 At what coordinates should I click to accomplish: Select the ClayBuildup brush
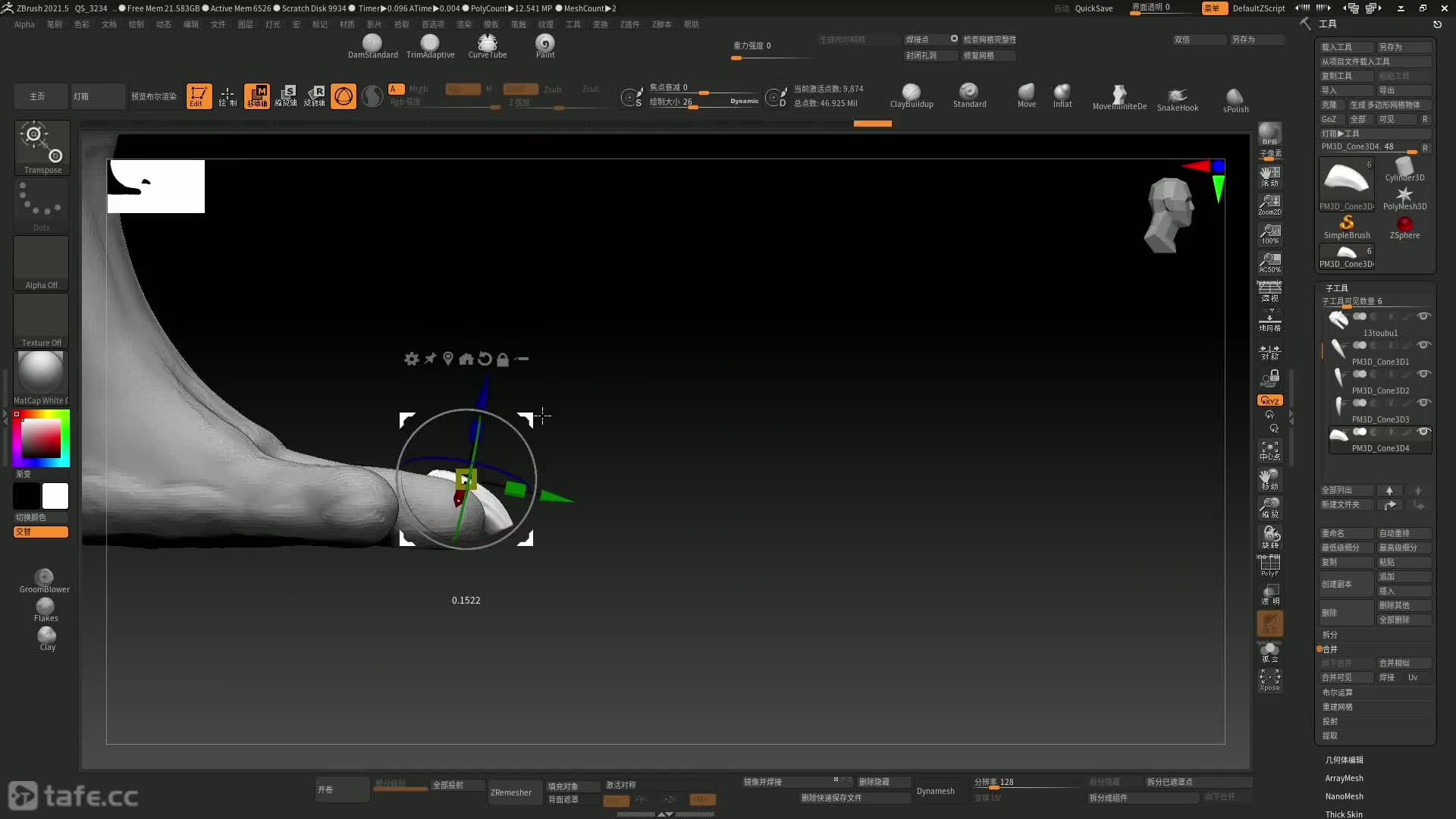point(912,96)
